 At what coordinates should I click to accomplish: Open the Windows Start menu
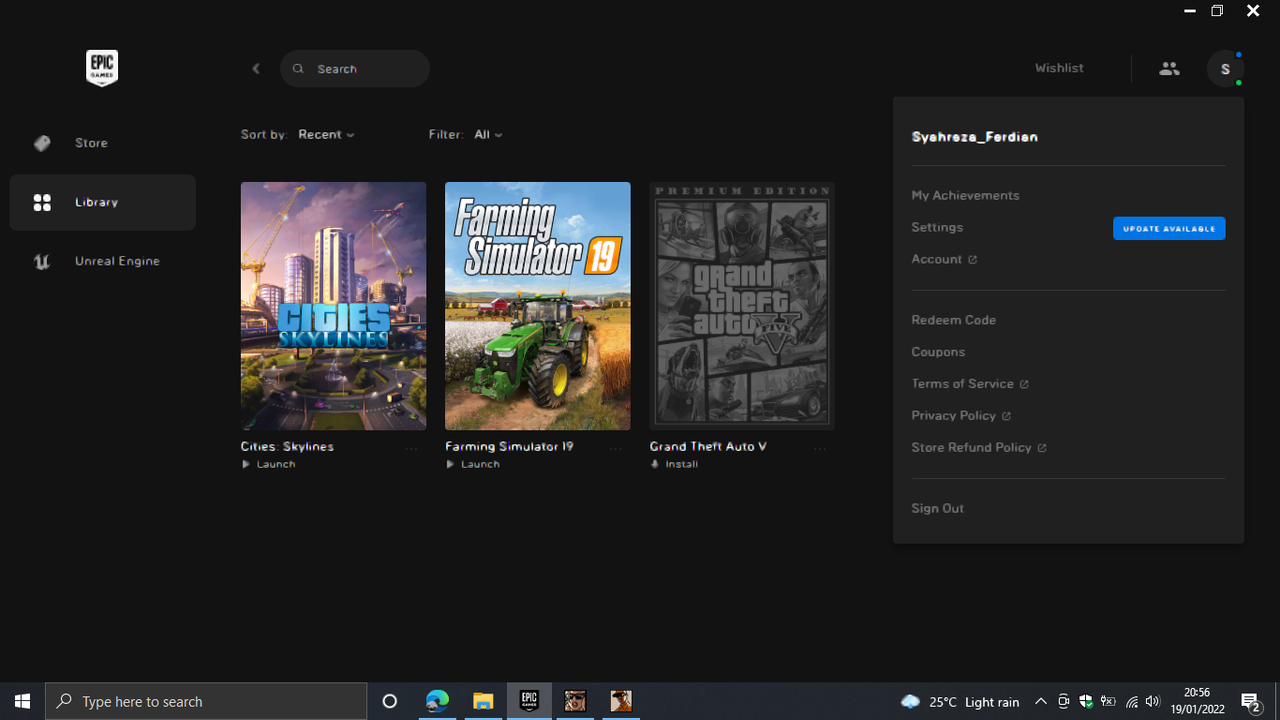pos(23,701)
